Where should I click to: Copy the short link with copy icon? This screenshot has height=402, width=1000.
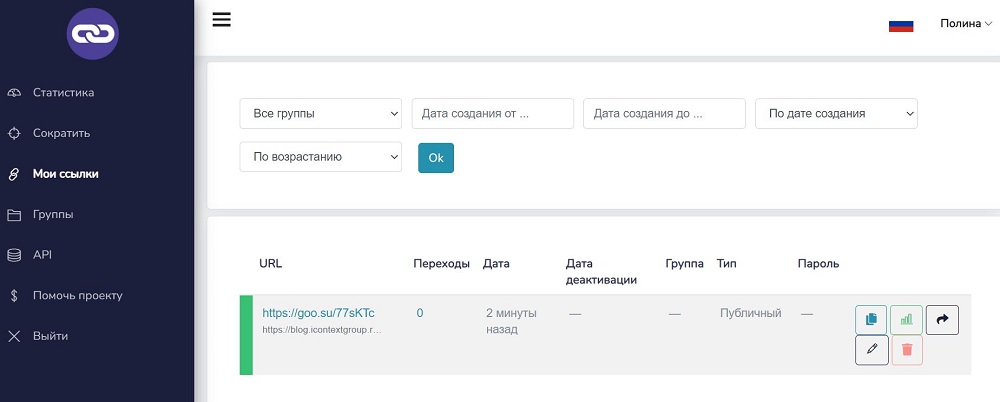[x=871, y=320]
